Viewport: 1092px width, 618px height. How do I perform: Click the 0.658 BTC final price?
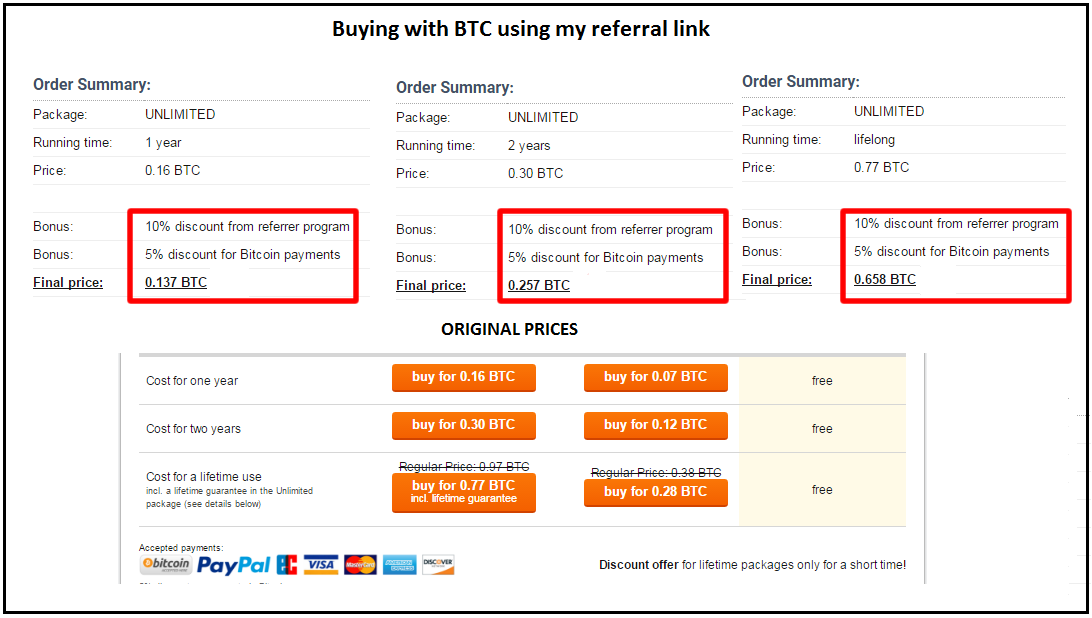pos(885,279)
